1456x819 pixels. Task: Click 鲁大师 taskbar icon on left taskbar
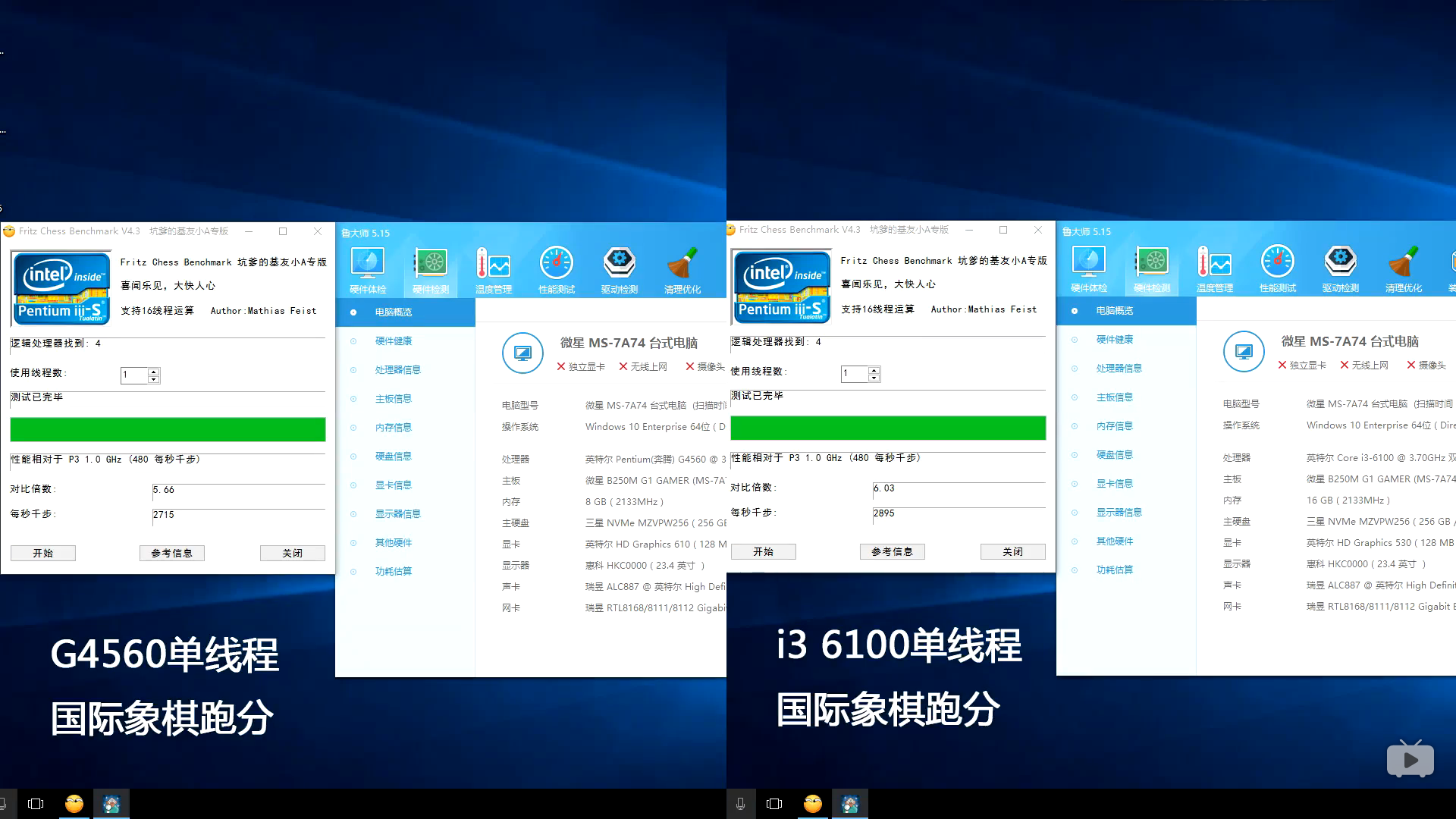[x=111, y=804]
